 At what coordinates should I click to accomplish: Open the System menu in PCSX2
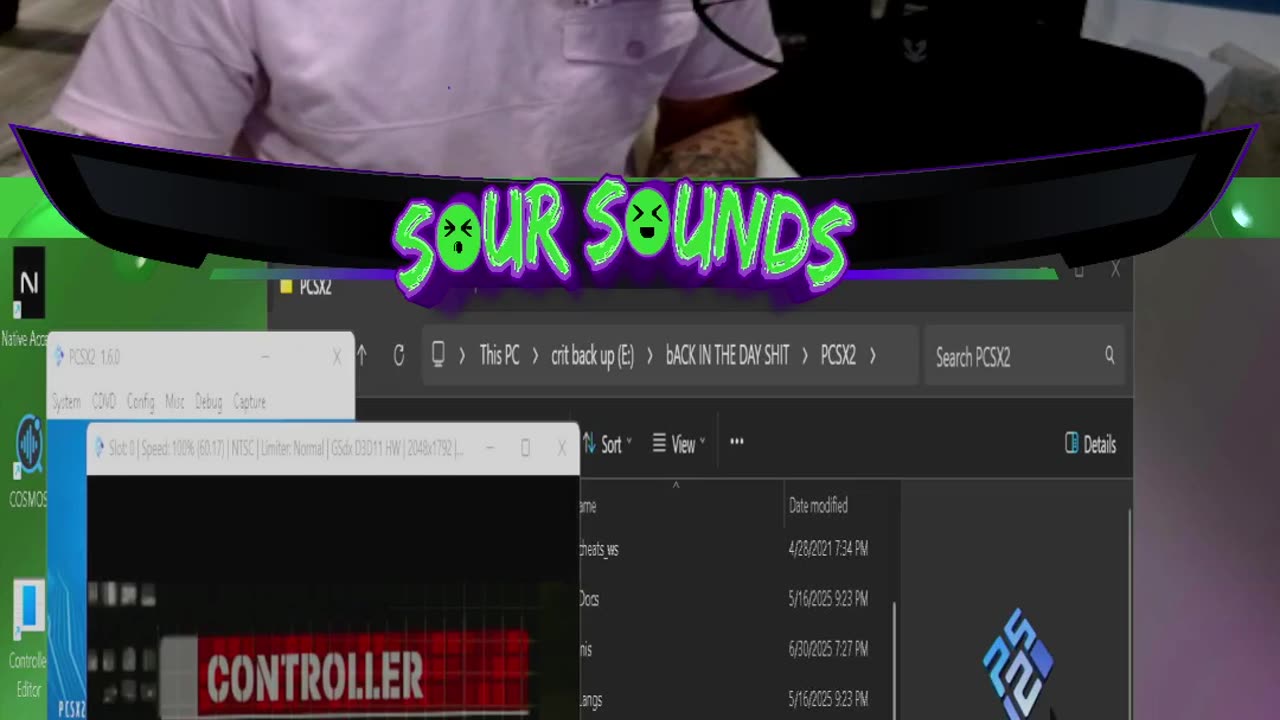pos(66,402)
